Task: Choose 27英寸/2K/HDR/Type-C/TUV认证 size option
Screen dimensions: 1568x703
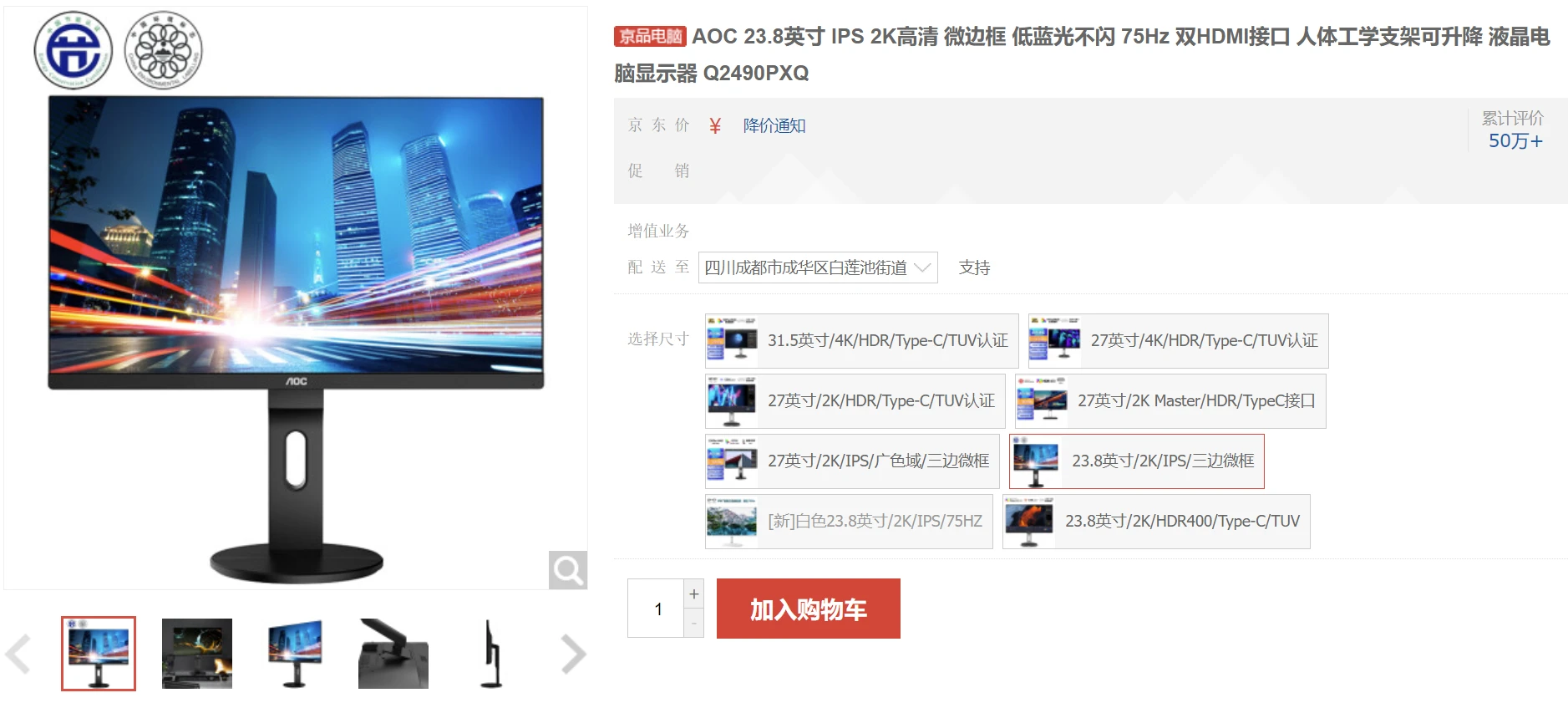Action: 855,401
